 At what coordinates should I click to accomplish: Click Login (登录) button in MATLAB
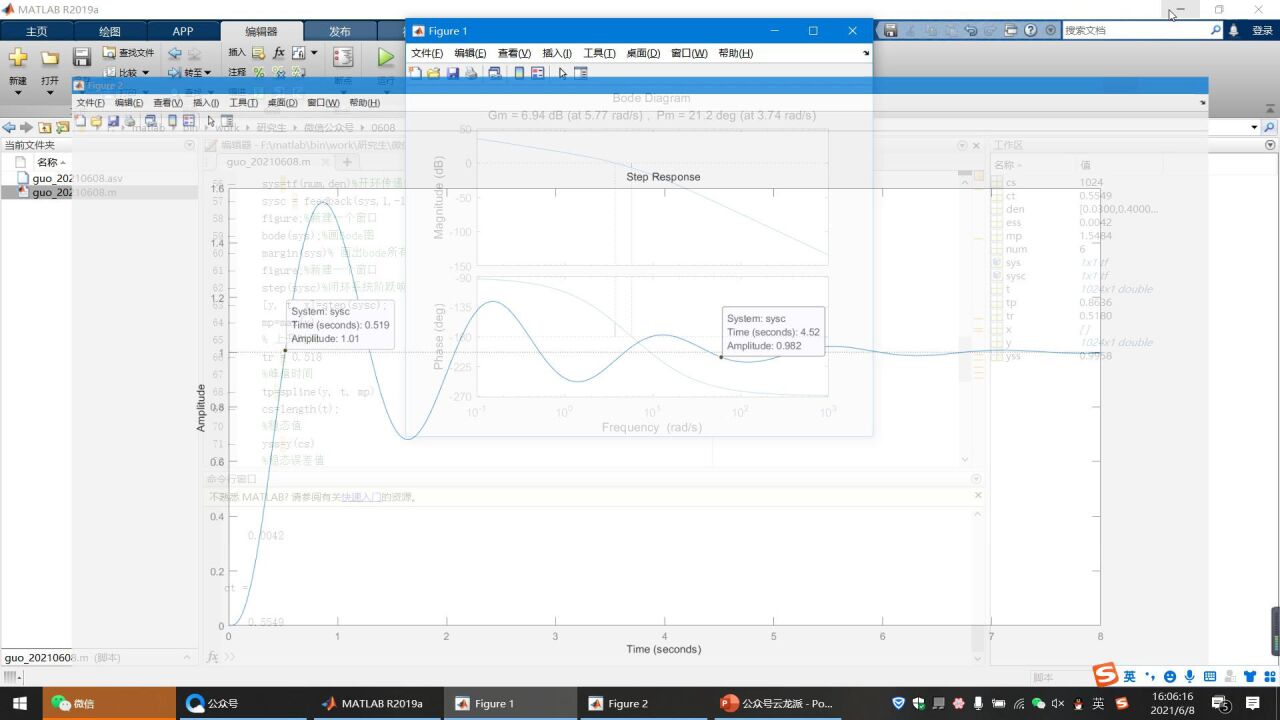coord(1262,31)
